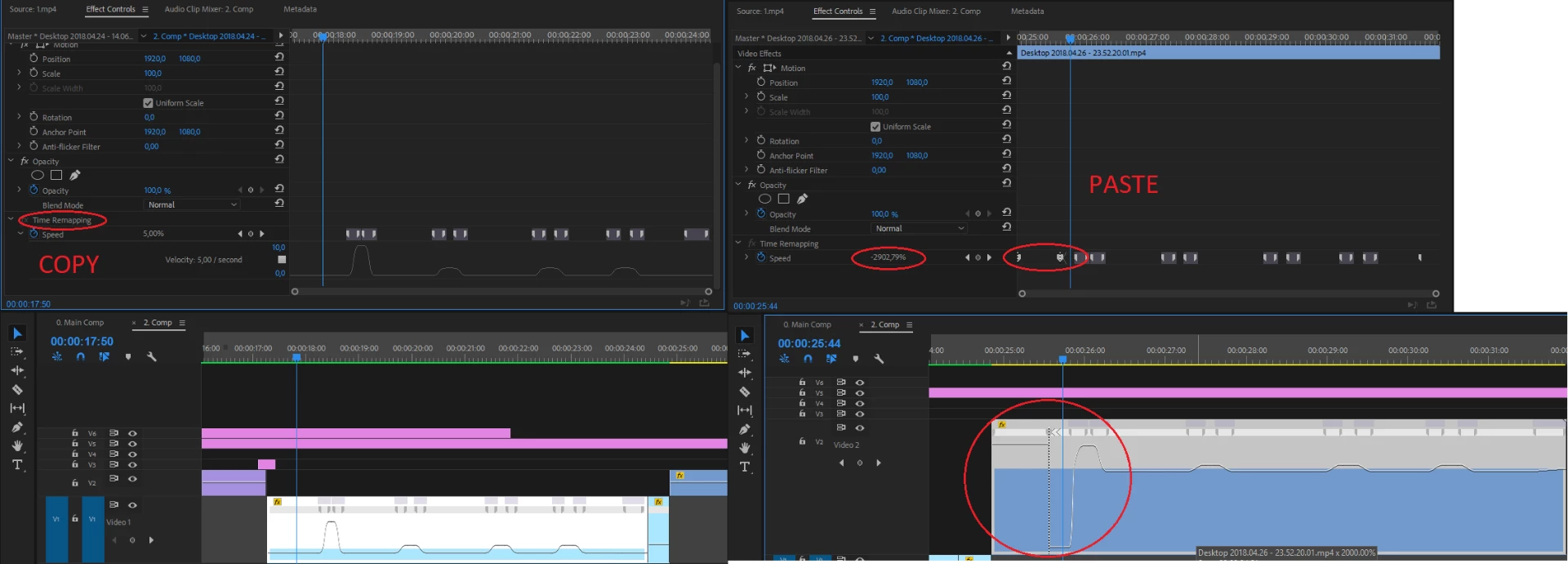Switch to Metadata tab in left panel

point(300,9)
